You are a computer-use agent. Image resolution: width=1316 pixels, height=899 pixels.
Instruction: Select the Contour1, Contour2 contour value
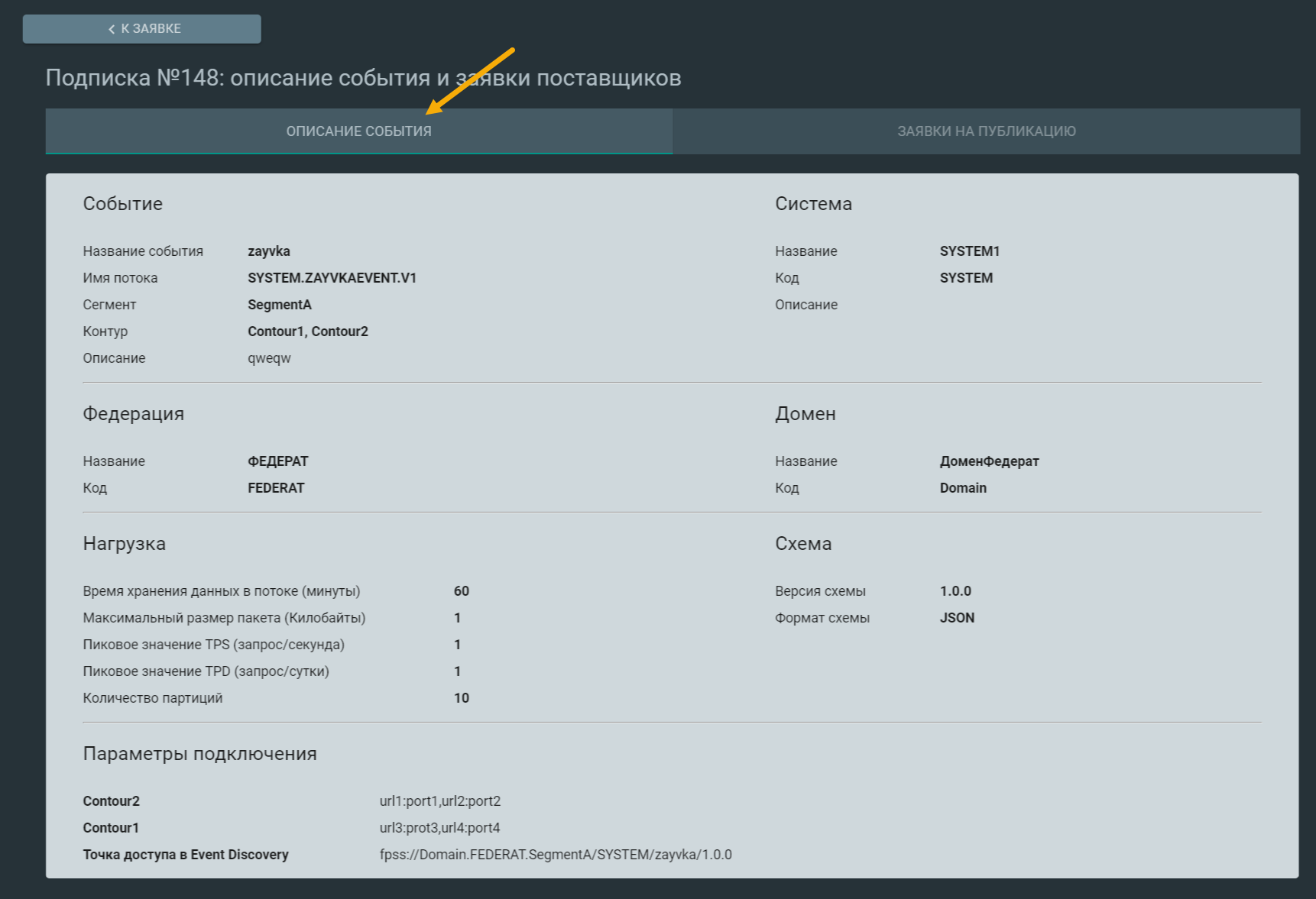[x=308, y=331]
